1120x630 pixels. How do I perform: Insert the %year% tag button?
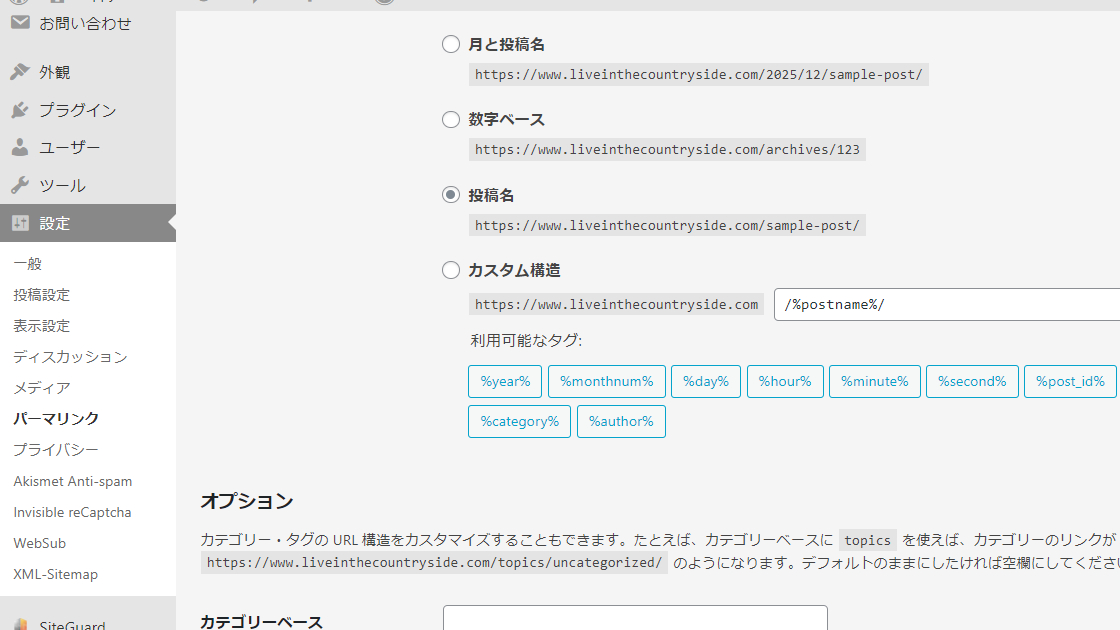pos(505,381)
